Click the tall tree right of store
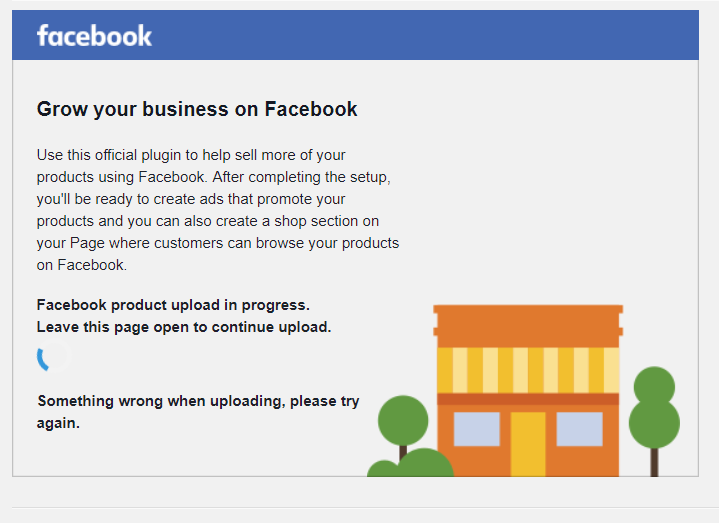 pos(654,407)
